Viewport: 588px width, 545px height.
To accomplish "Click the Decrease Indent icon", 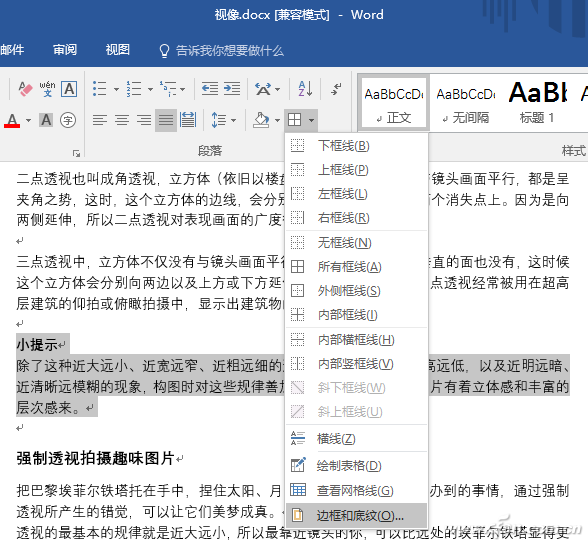I will coord(210,89).
